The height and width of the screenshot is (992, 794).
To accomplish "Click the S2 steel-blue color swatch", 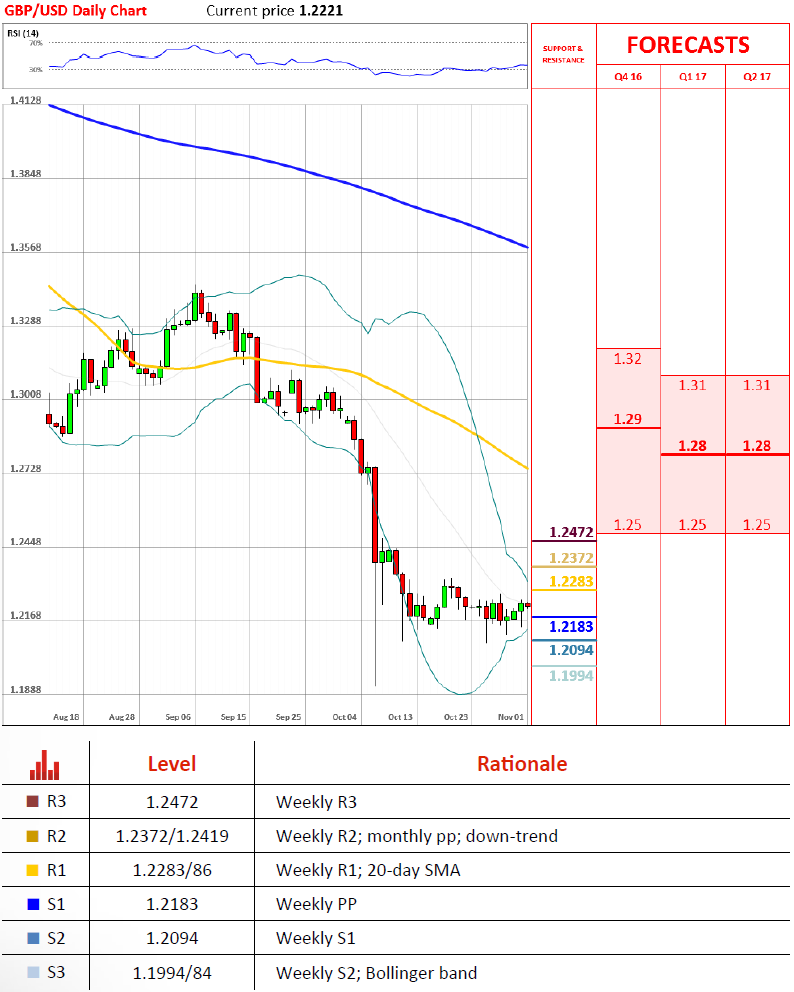I will click(x=34, y=938).
